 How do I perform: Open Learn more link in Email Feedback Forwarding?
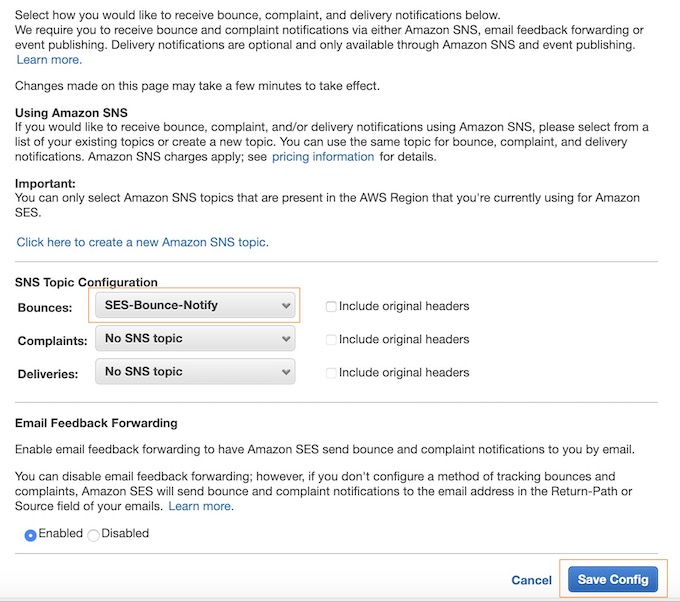click(x=201, y=506)
